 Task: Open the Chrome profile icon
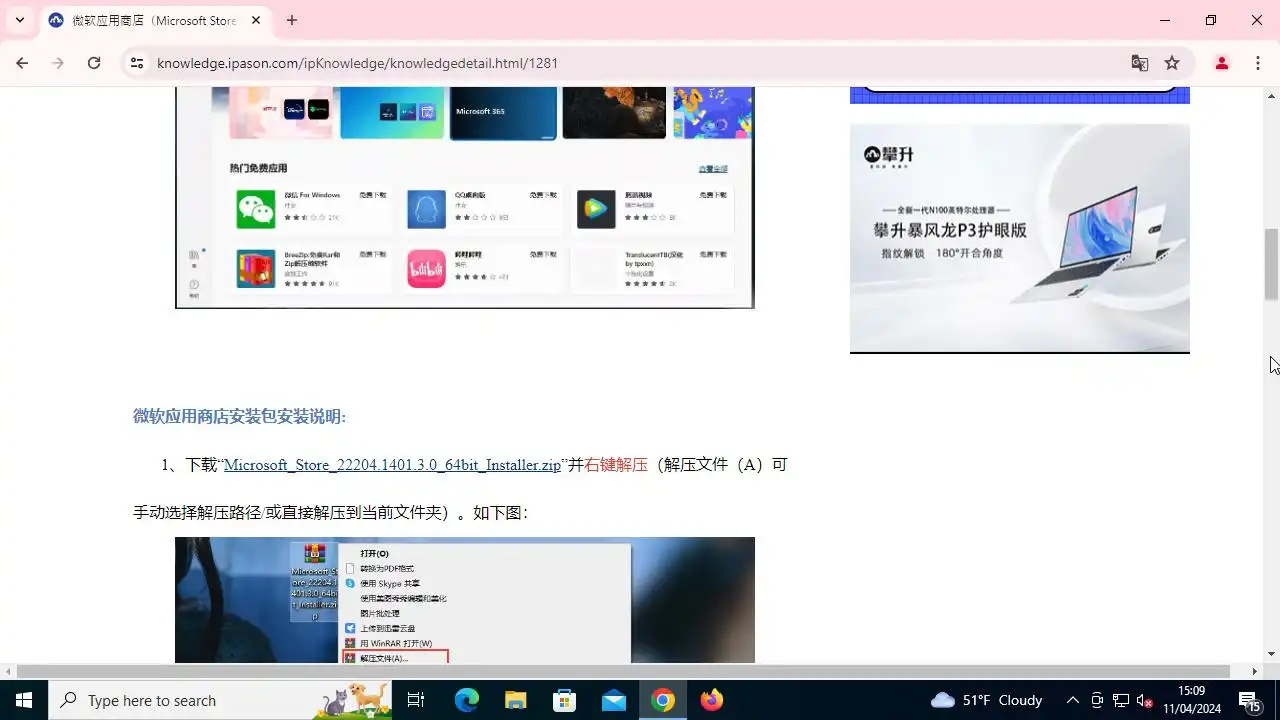click(1221, 63)
